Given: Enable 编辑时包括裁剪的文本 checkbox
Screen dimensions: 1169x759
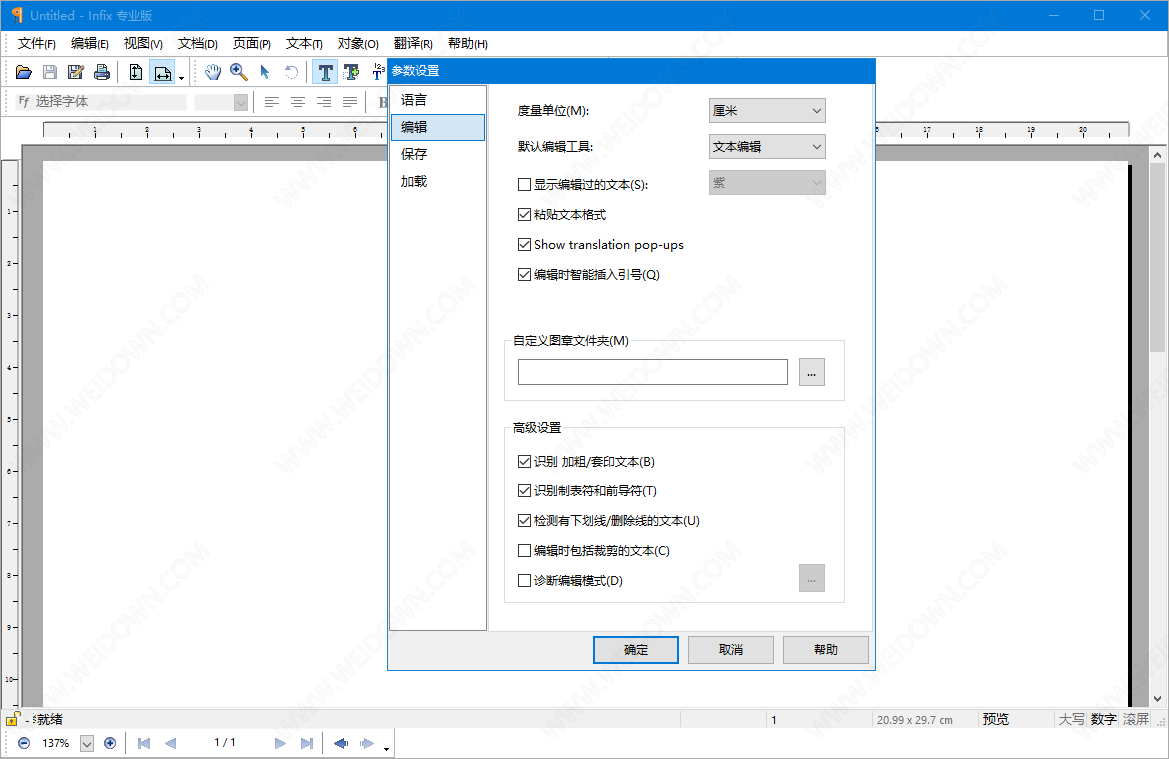Looking at the screenshot, I should tap(524, 550).
